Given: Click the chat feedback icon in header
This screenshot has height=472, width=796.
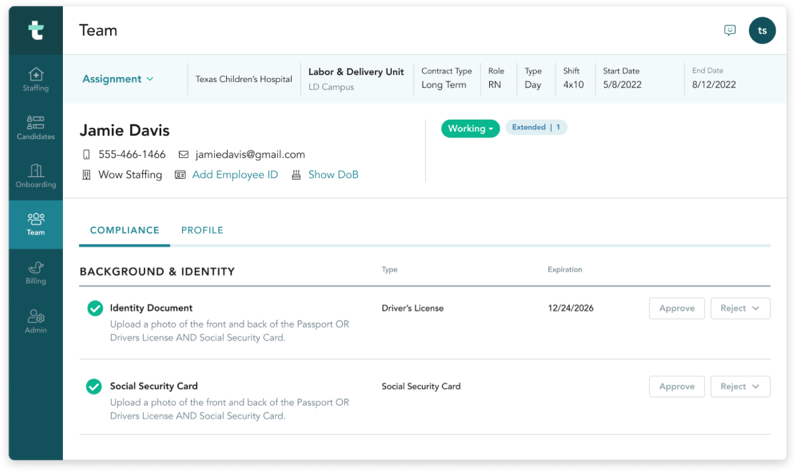Looking at the screenshot, I should point(729,30).
